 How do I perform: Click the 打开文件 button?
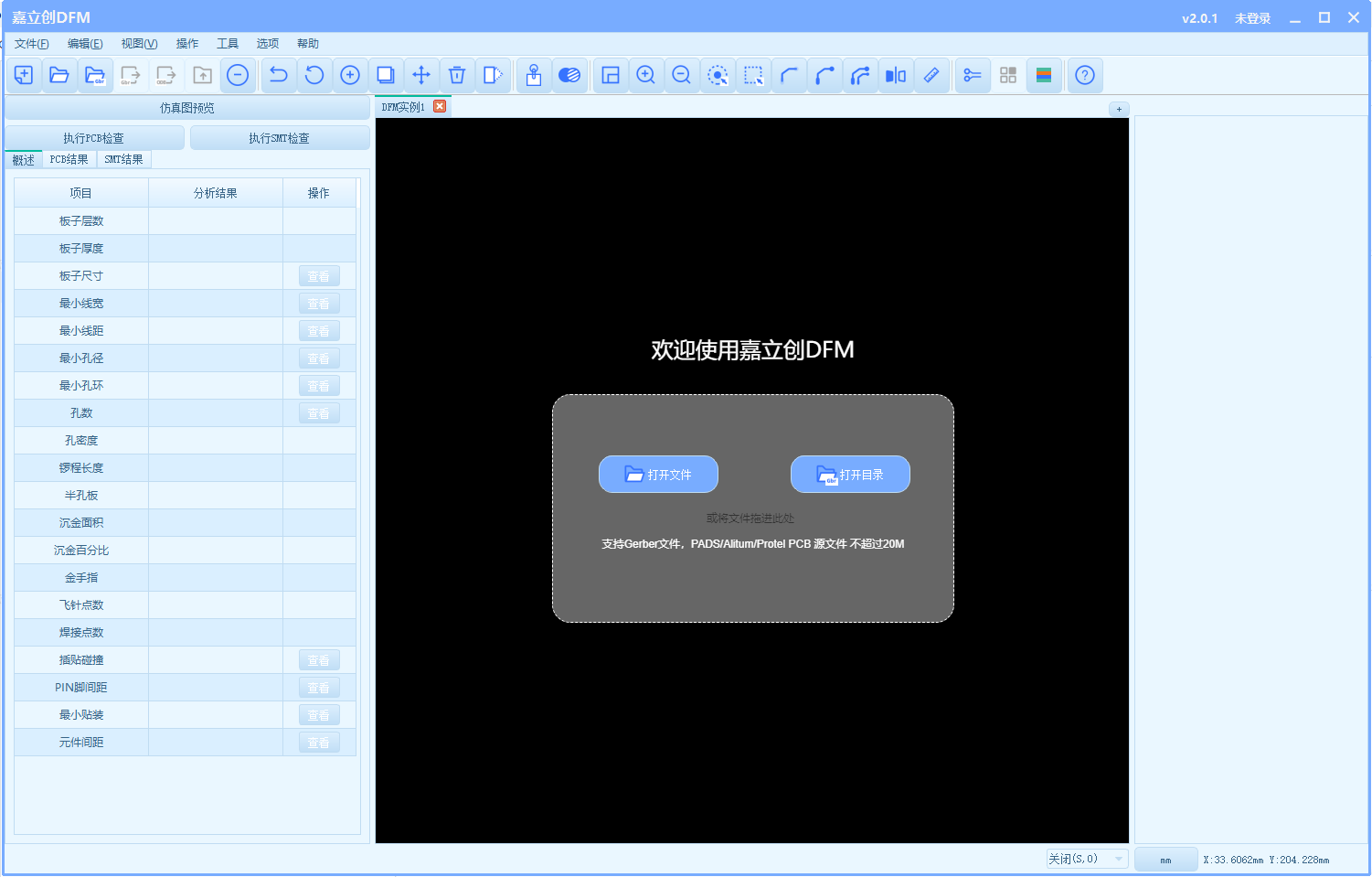(658, 475)
